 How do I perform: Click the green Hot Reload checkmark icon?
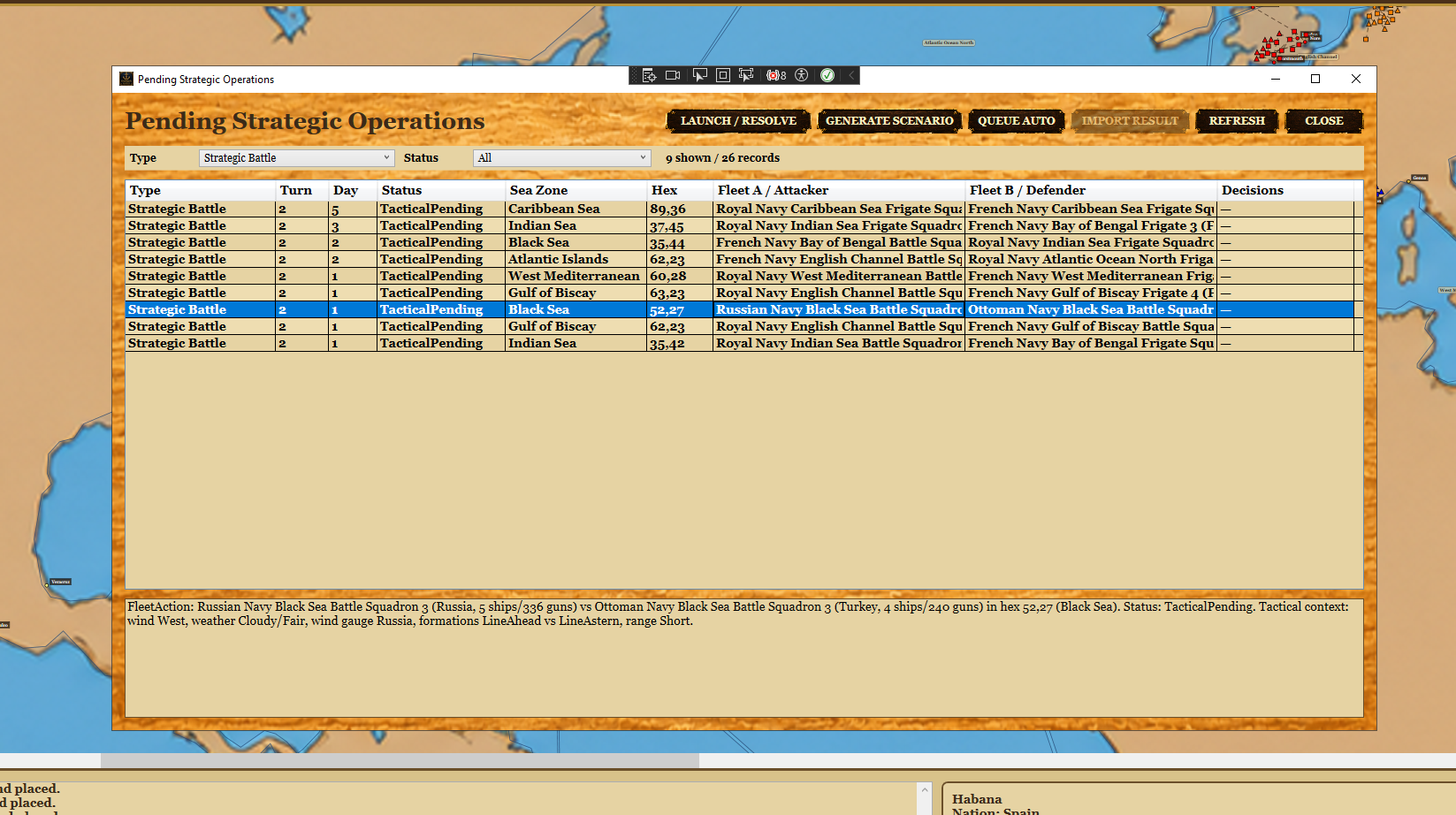tap(827, 75)
